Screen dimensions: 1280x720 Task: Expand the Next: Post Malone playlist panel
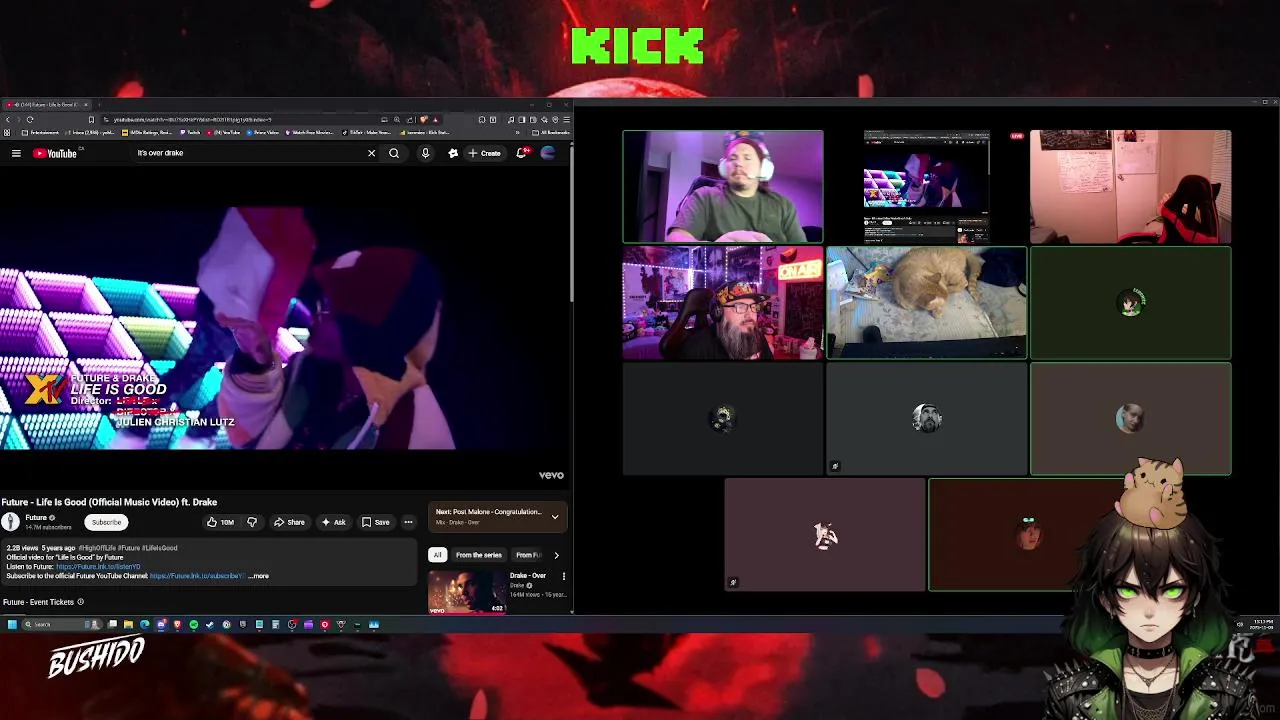[555, 517]
